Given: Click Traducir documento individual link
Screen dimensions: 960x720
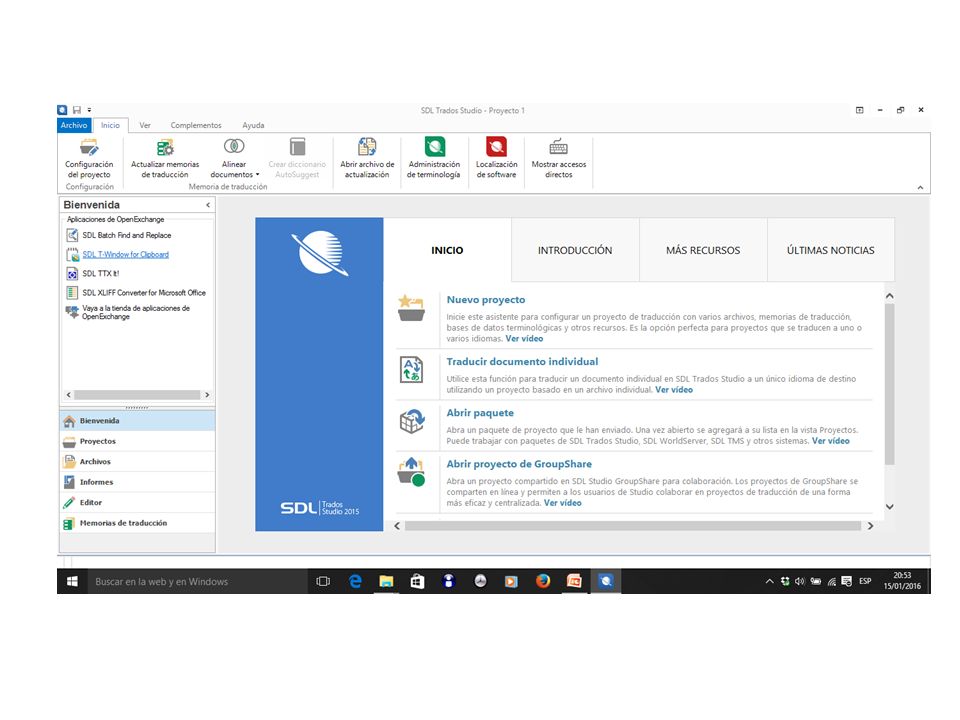Looking at the screenshot, I should coord(522,361).
